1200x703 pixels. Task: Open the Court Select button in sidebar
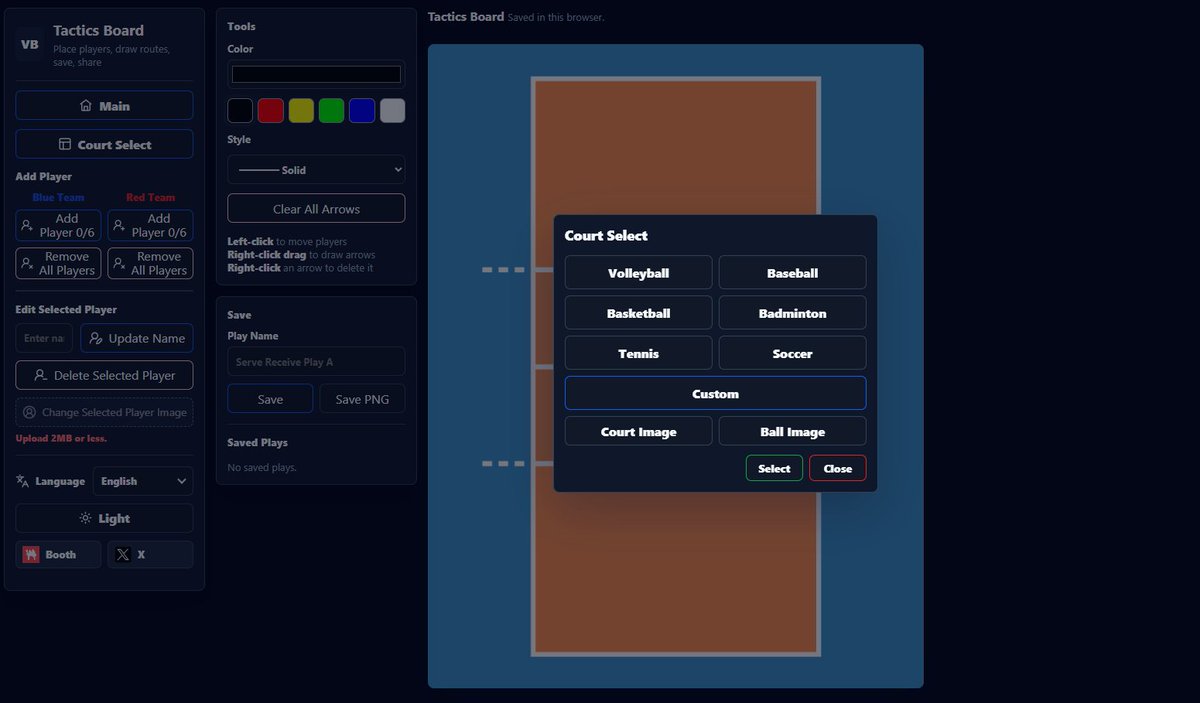point(104,144)
